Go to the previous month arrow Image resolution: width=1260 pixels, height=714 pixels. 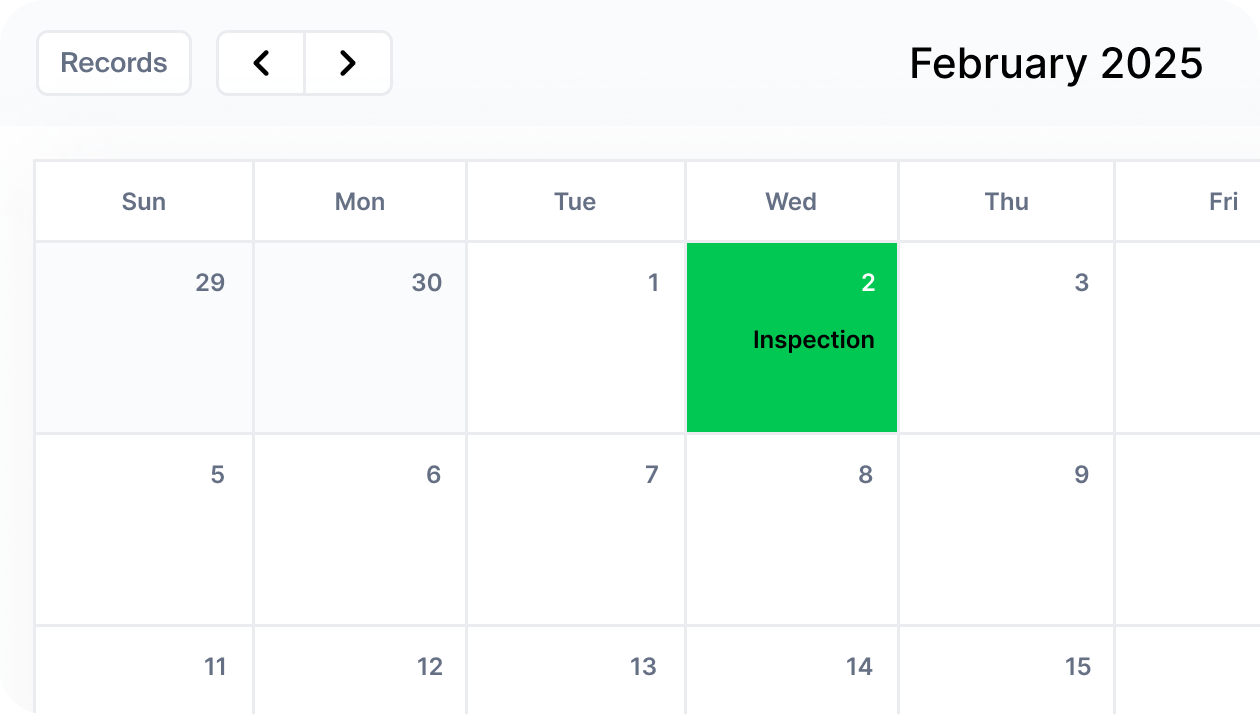261,63
